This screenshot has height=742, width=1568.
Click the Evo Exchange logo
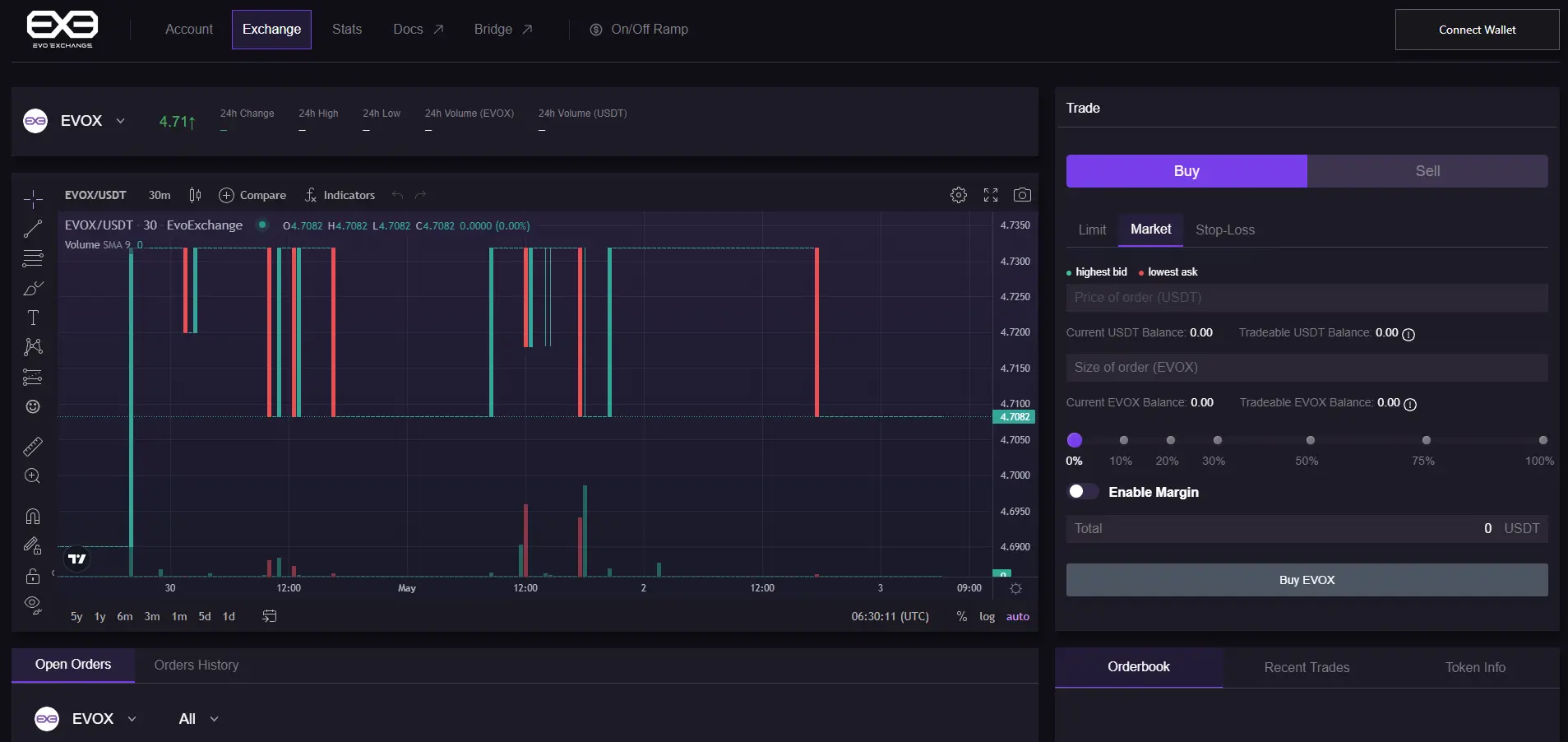tap(62, 29)
